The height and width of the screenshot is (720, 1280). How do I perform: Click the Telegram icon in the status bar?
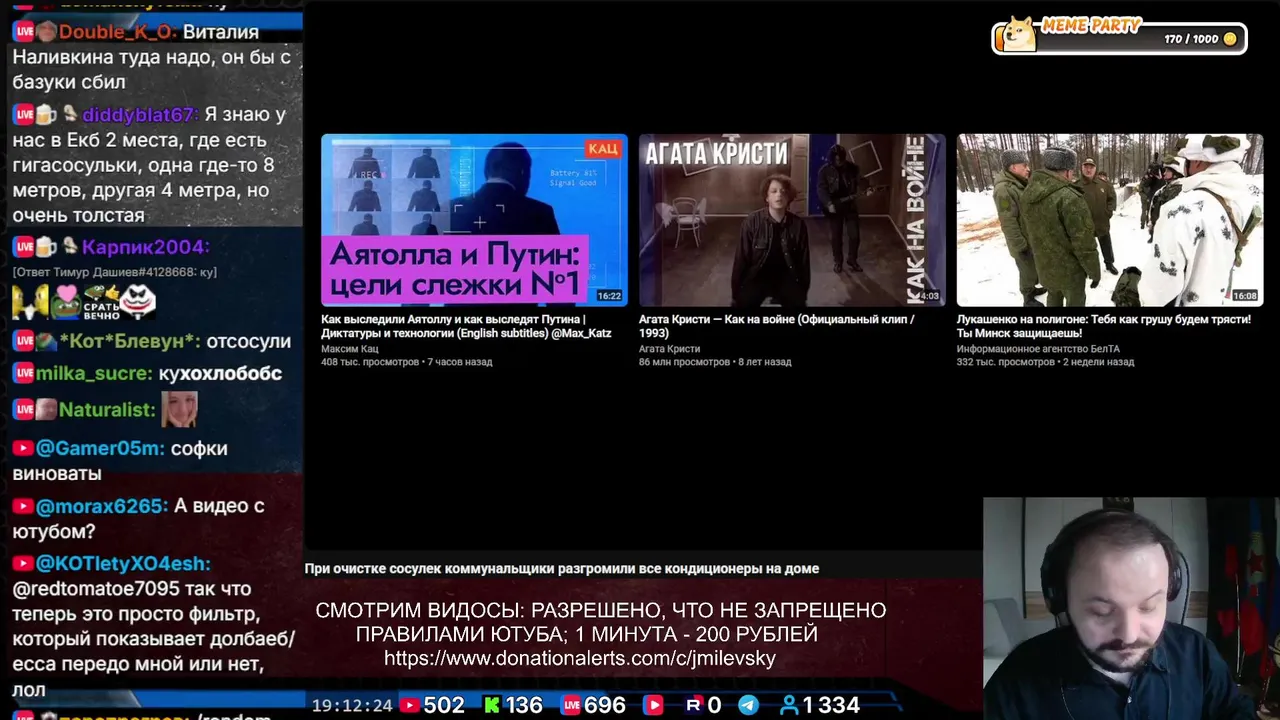coord(748,706)
